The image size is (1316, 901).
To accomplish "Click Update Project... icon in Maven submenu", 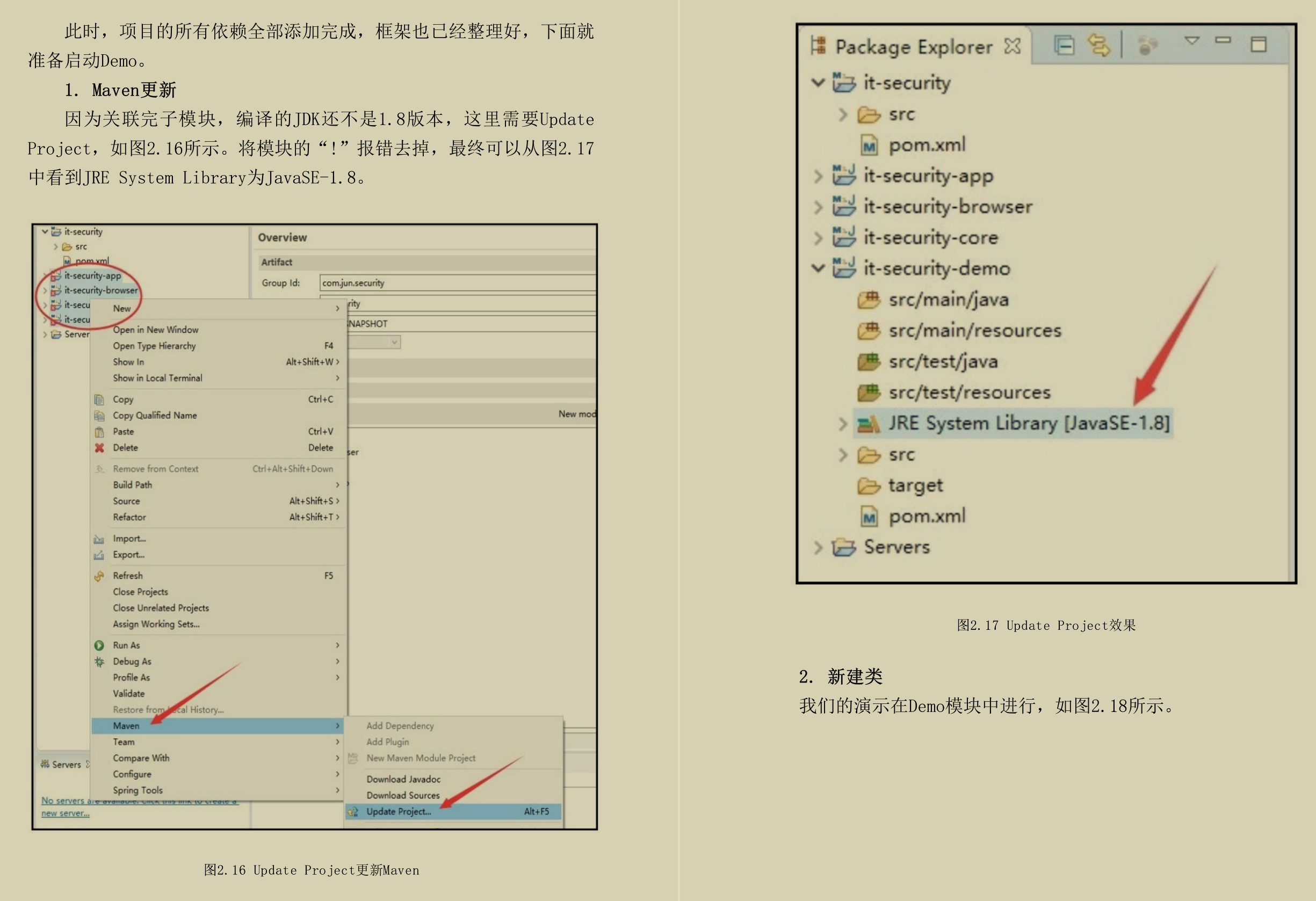I will click(x=353, y=811).
